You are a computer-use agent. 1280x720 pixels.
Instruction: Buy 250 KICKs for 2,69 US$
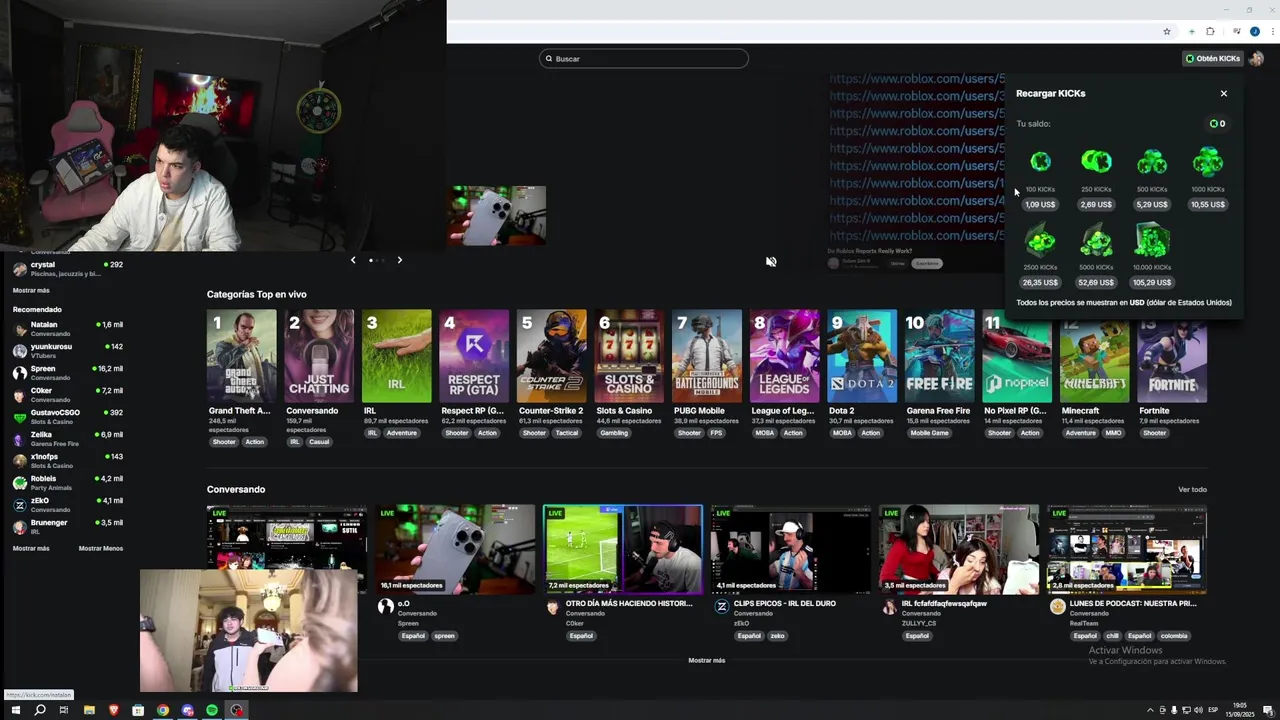tap(1096, 204)
